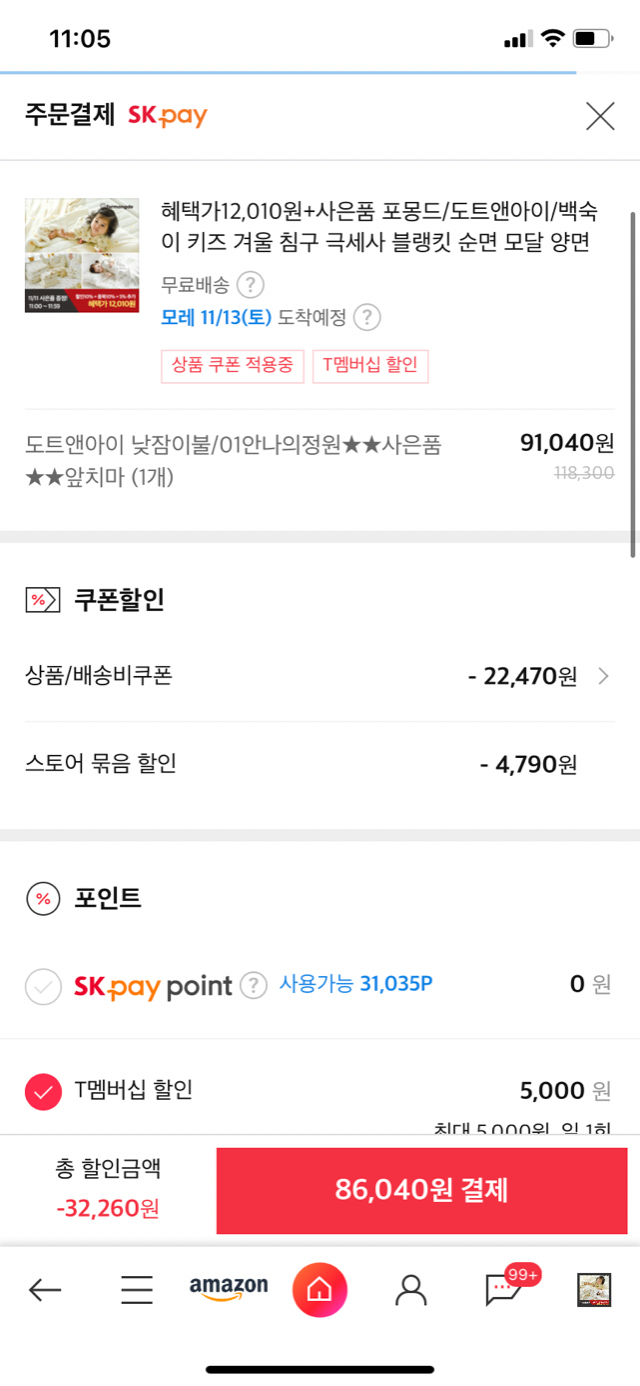Click the page scrollbar on right
The width and height of the screenshot is (640, 1386).
click(x=633, y=384)
